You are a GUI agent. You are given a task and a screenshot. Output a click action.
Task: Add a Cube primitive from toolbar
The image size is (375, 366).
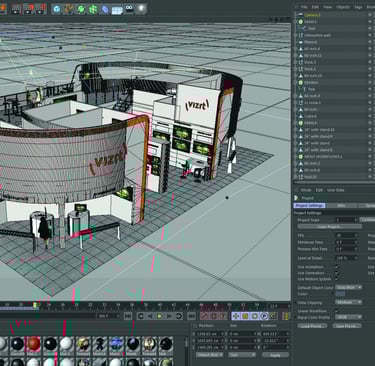[x=57, y=9]
